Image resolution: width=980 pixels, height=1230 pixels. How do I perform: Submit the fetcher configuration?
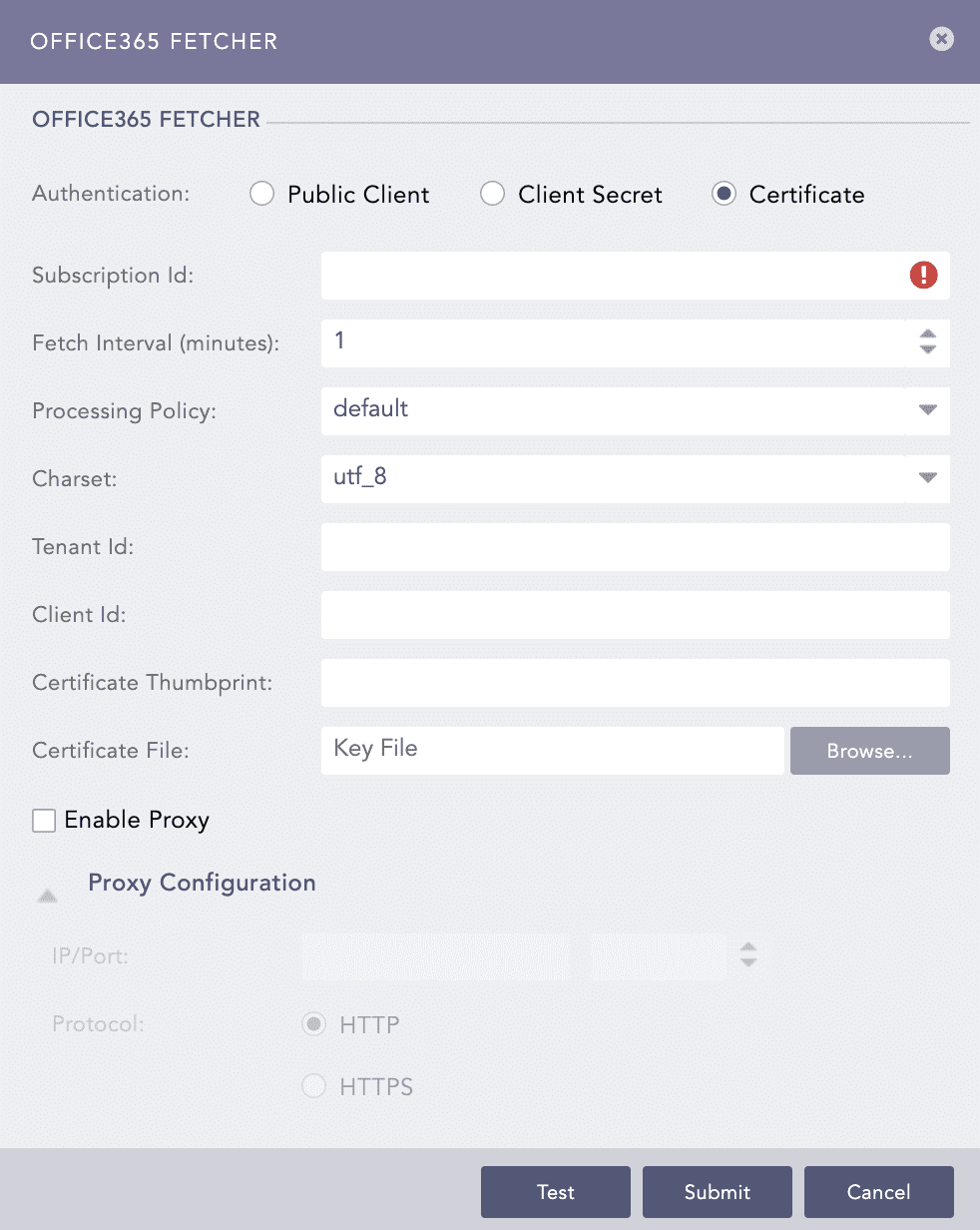point(717,1191)
